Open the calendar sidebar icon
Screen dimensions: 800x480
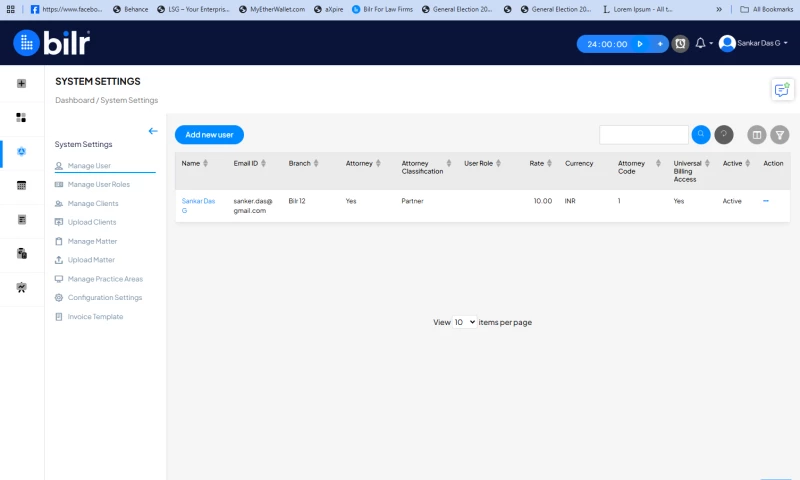(x=21, y=186)
